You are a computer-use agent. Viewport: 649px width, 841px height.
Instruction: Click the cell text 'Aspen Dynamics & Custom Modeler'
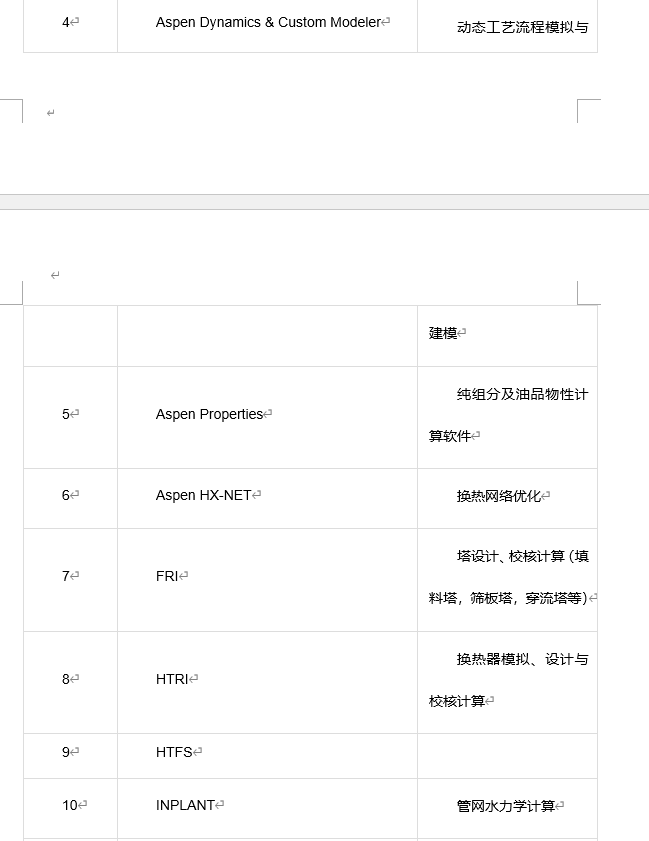click(268, 23)
